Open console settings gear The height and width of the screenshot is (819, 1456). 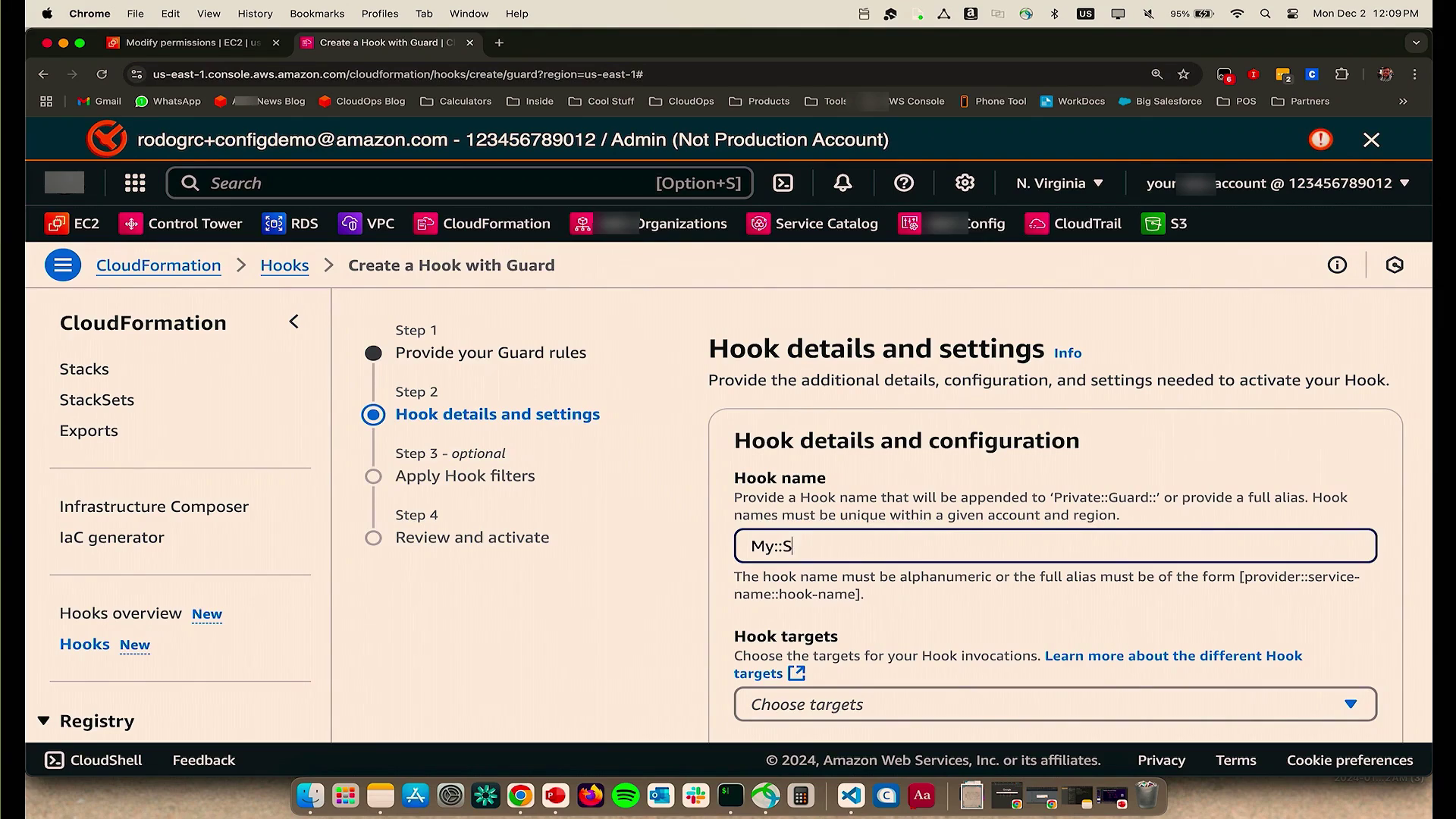965,183
